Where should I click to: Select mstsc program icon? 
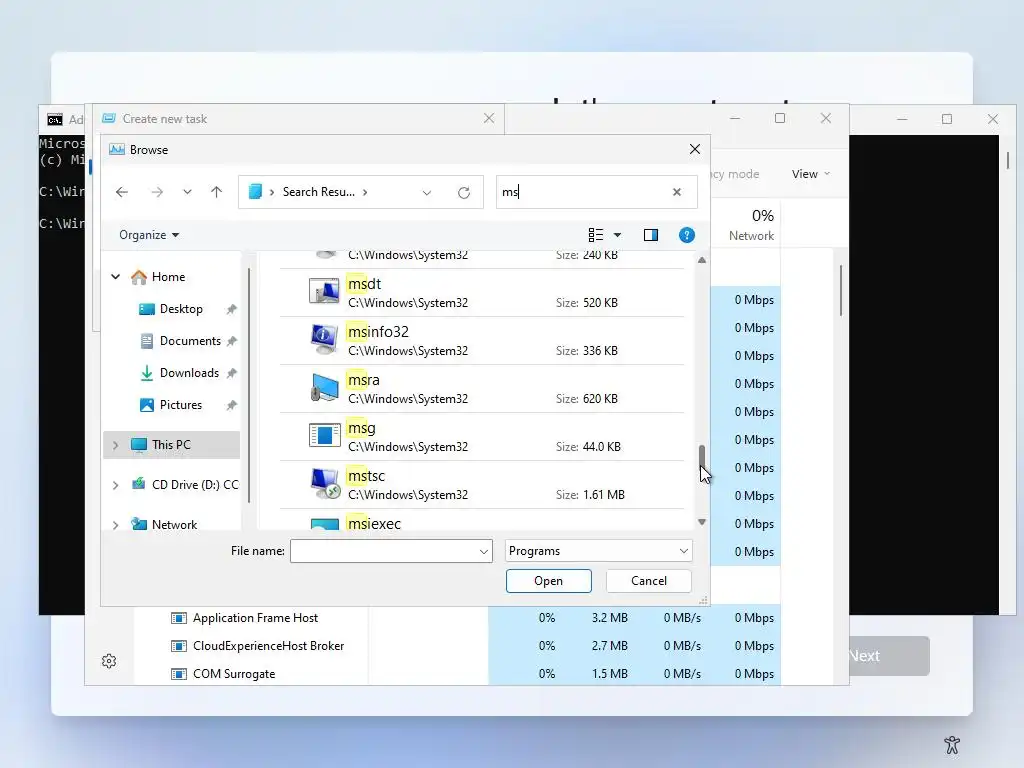[x=325, y=483]
